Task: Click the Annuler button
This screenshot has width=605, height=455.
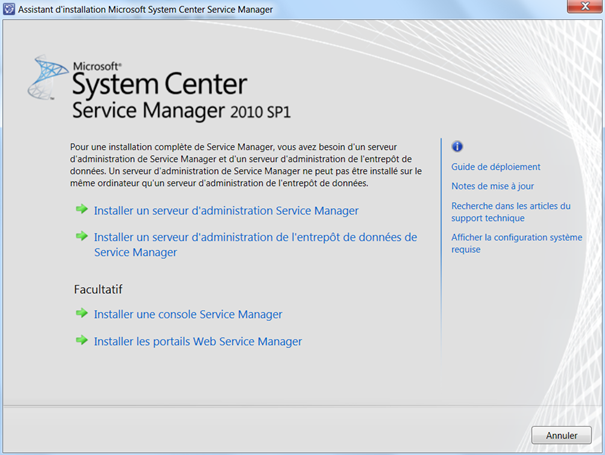Action: (561, 435)
